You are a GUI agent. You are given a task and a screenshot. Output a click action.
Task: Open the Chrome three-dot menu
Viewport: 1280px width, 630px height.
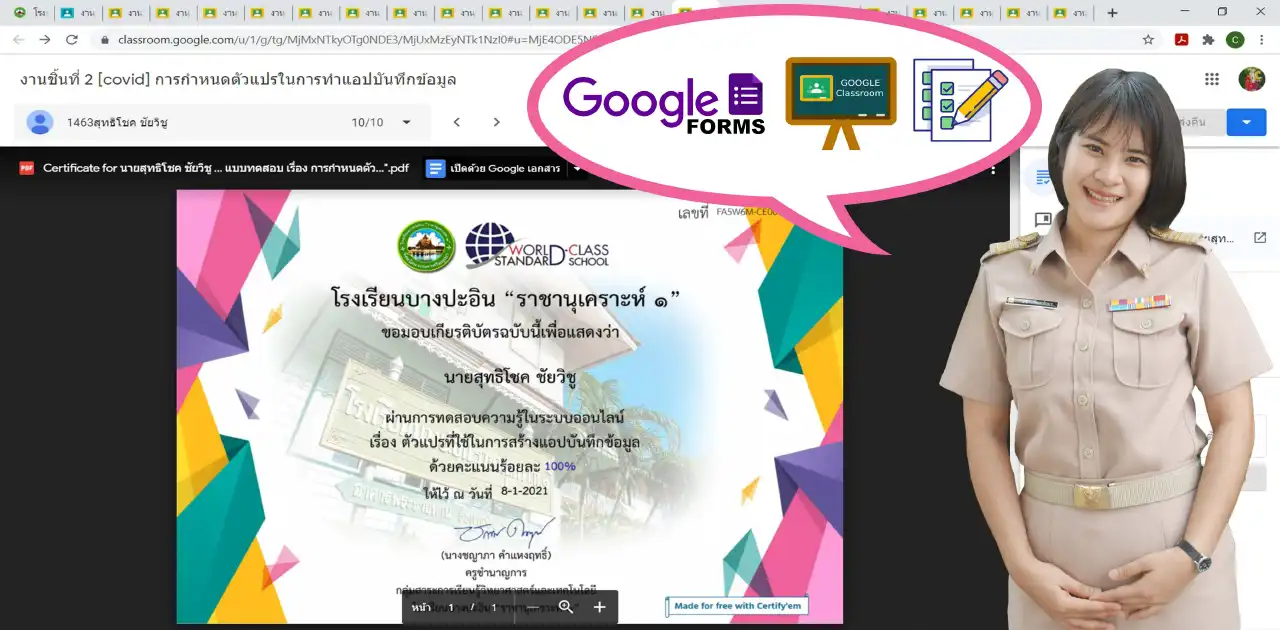pos(1264,40)
